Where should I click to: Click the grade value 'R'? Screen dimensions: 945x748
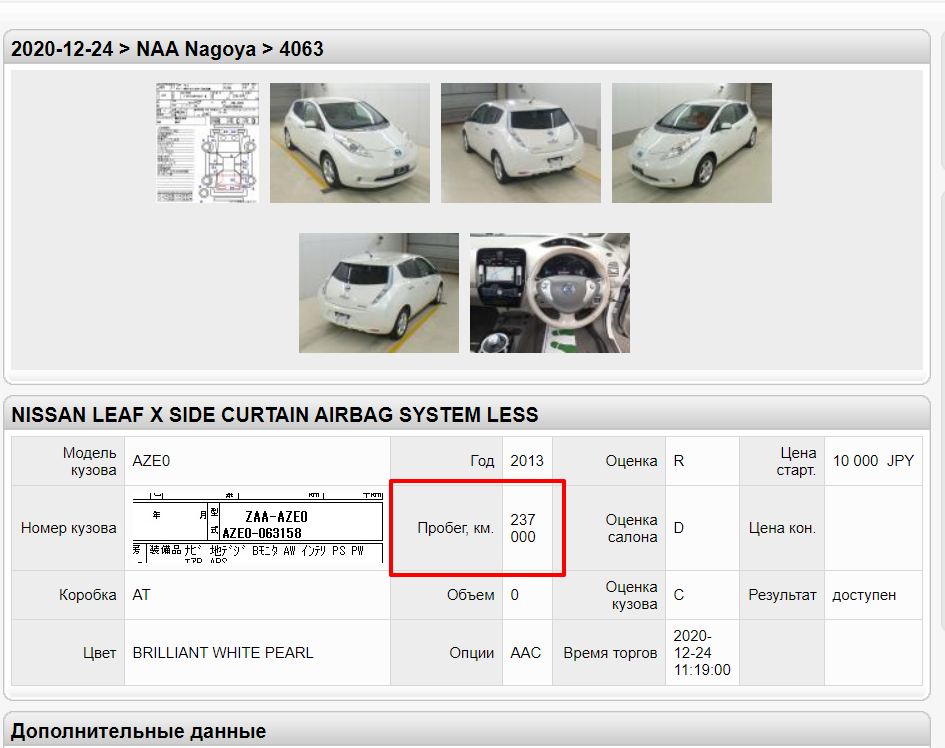click(679, 461)
